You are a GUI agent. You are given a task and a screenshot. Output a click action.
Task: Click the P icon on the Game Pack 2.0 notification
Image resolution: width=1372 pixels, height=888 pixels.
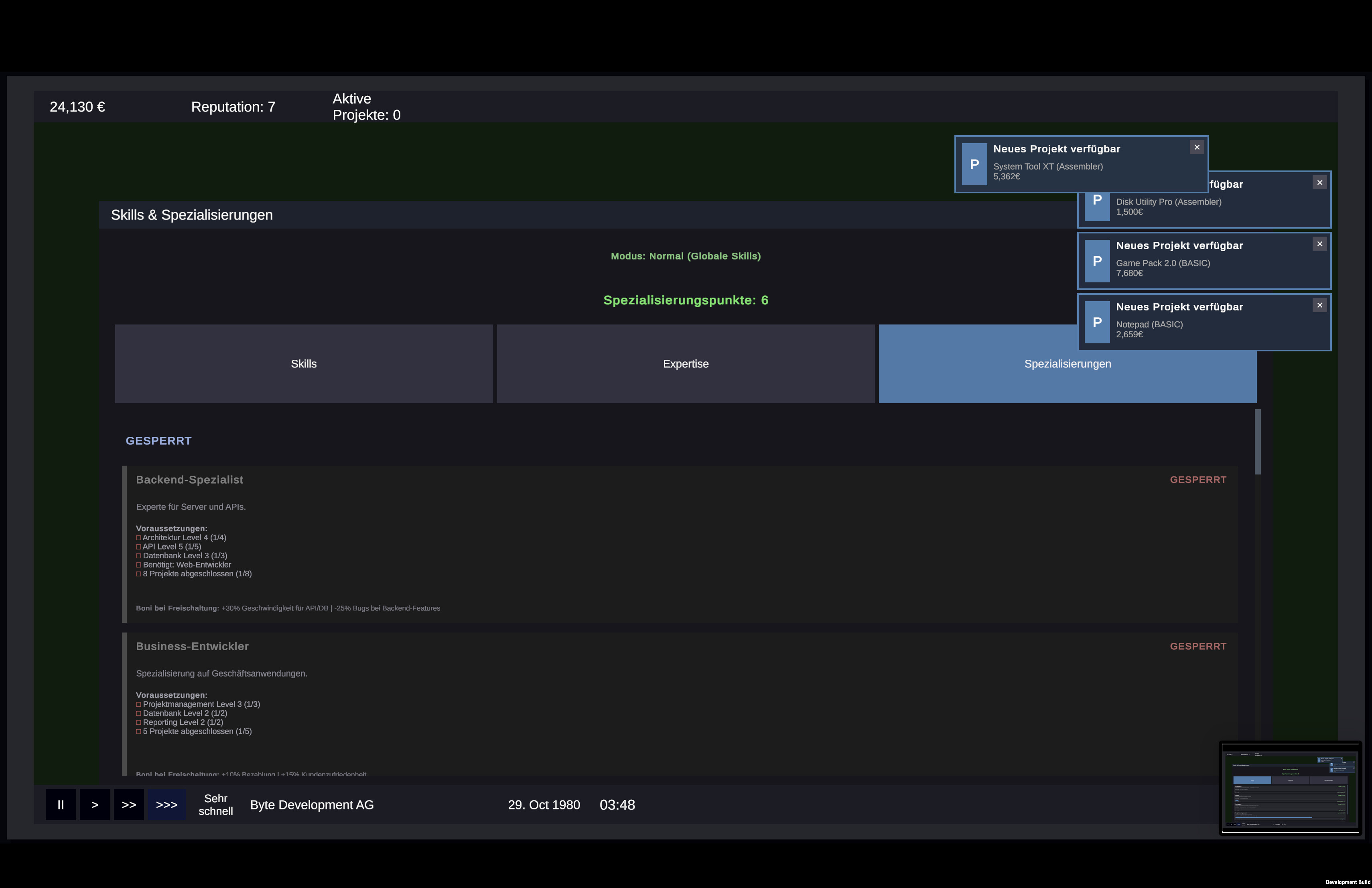tap(1097, 261)
